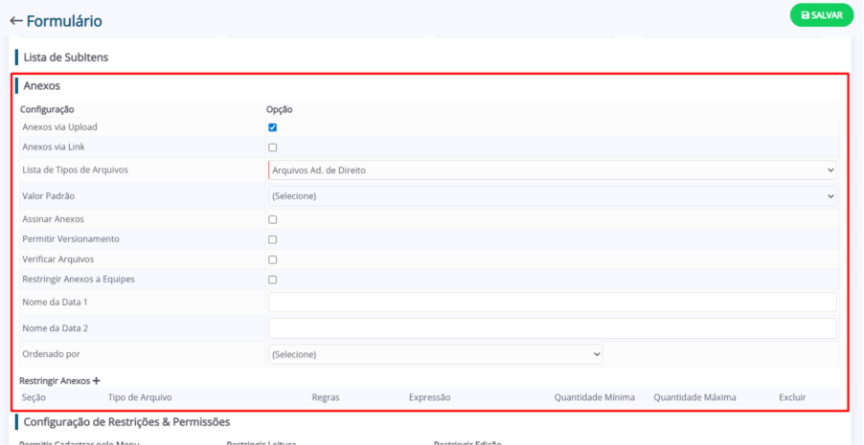
Task: Click the Quantidade Mínima column header
Action: [x=595, y=397]
